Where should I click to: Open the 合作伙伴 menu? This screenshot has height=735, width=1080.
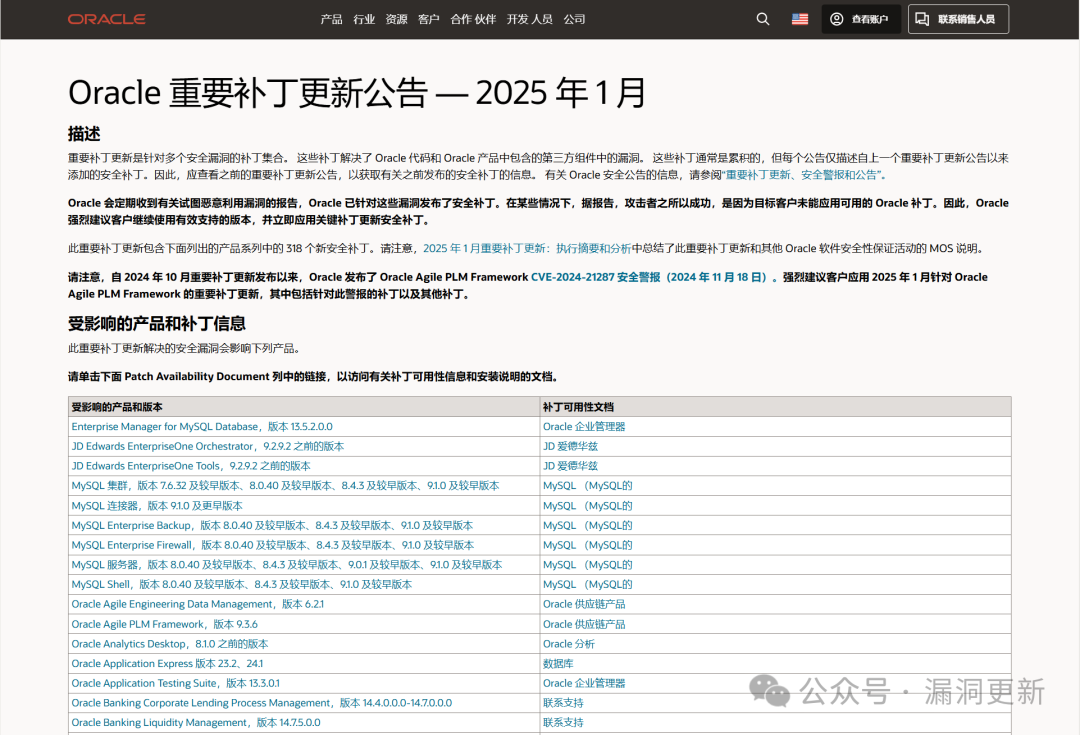[x=473, y=19]
